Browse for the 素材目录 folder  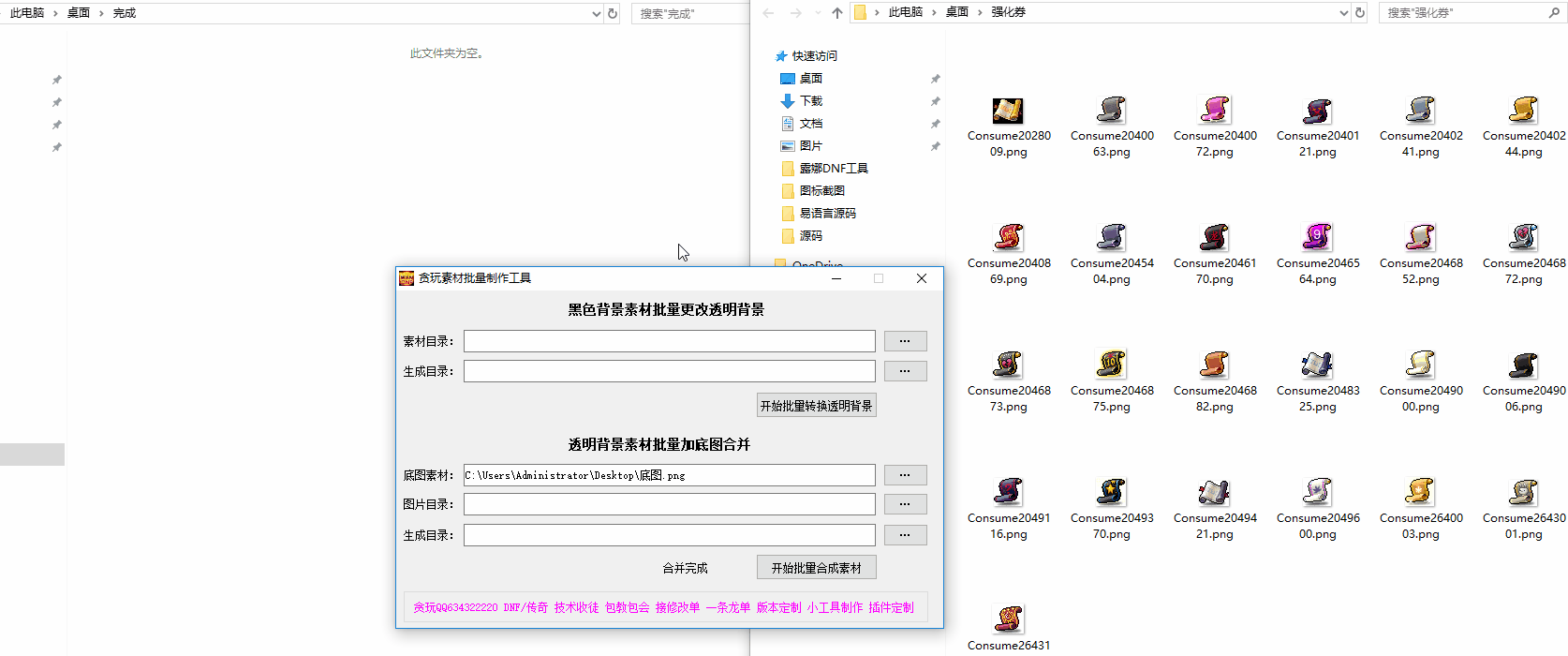pyautogui.click(x=905, y=341)
